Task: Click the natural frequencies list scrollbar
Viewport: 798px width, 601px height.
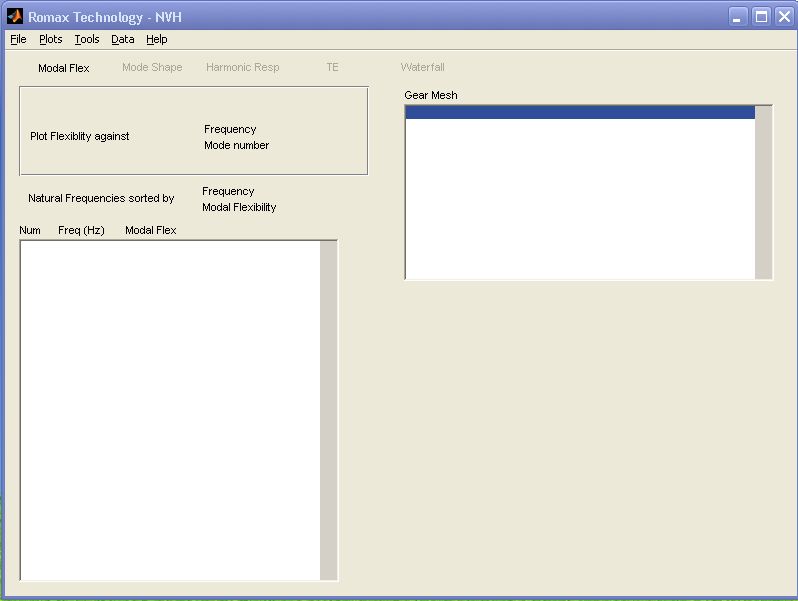Action: 329,410
